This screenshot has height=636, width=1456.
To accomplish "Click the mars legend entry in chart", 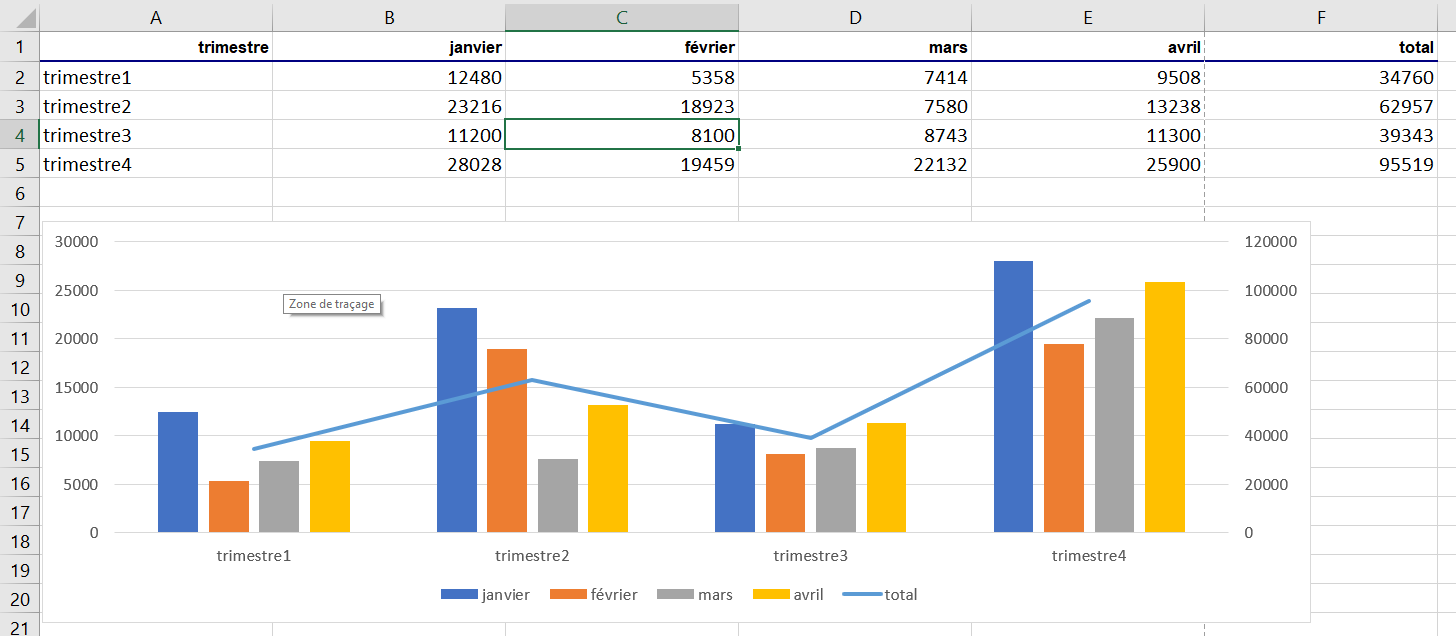I will click(696, 594).
